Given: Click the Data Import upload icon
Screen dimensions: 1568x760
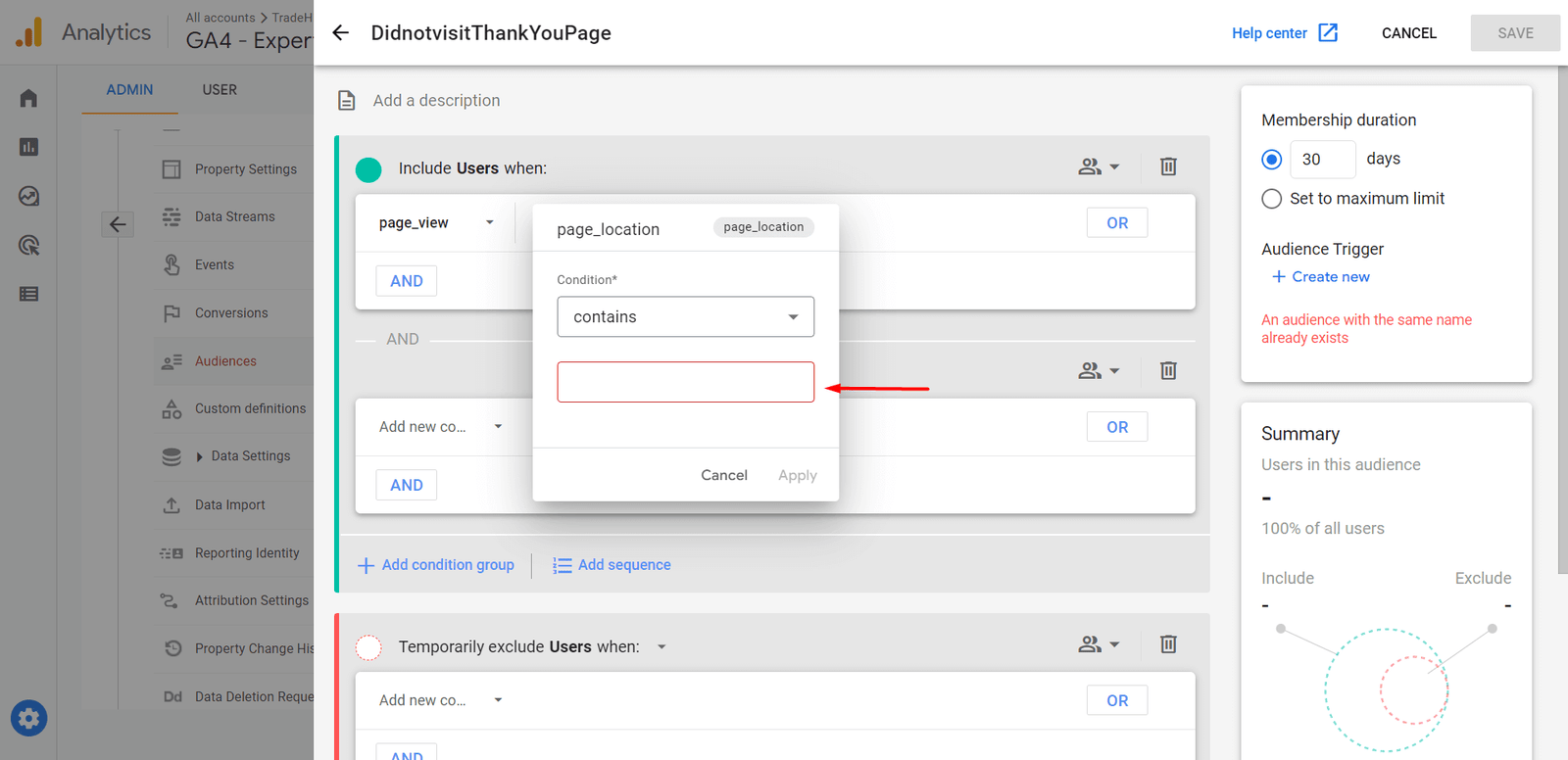Looking at the screenshot, I should (171, 505).
